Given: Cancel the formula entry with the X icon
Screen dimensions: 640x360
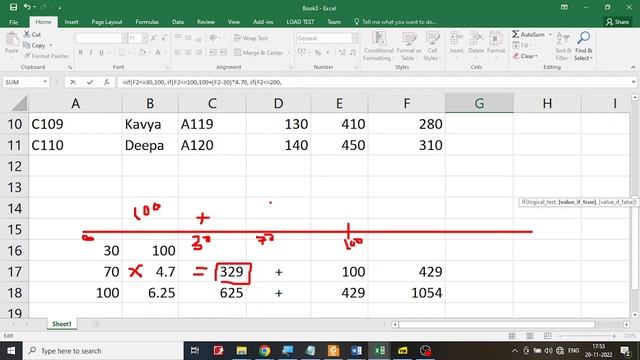Looking at the screenshot, I should point(73,82).
